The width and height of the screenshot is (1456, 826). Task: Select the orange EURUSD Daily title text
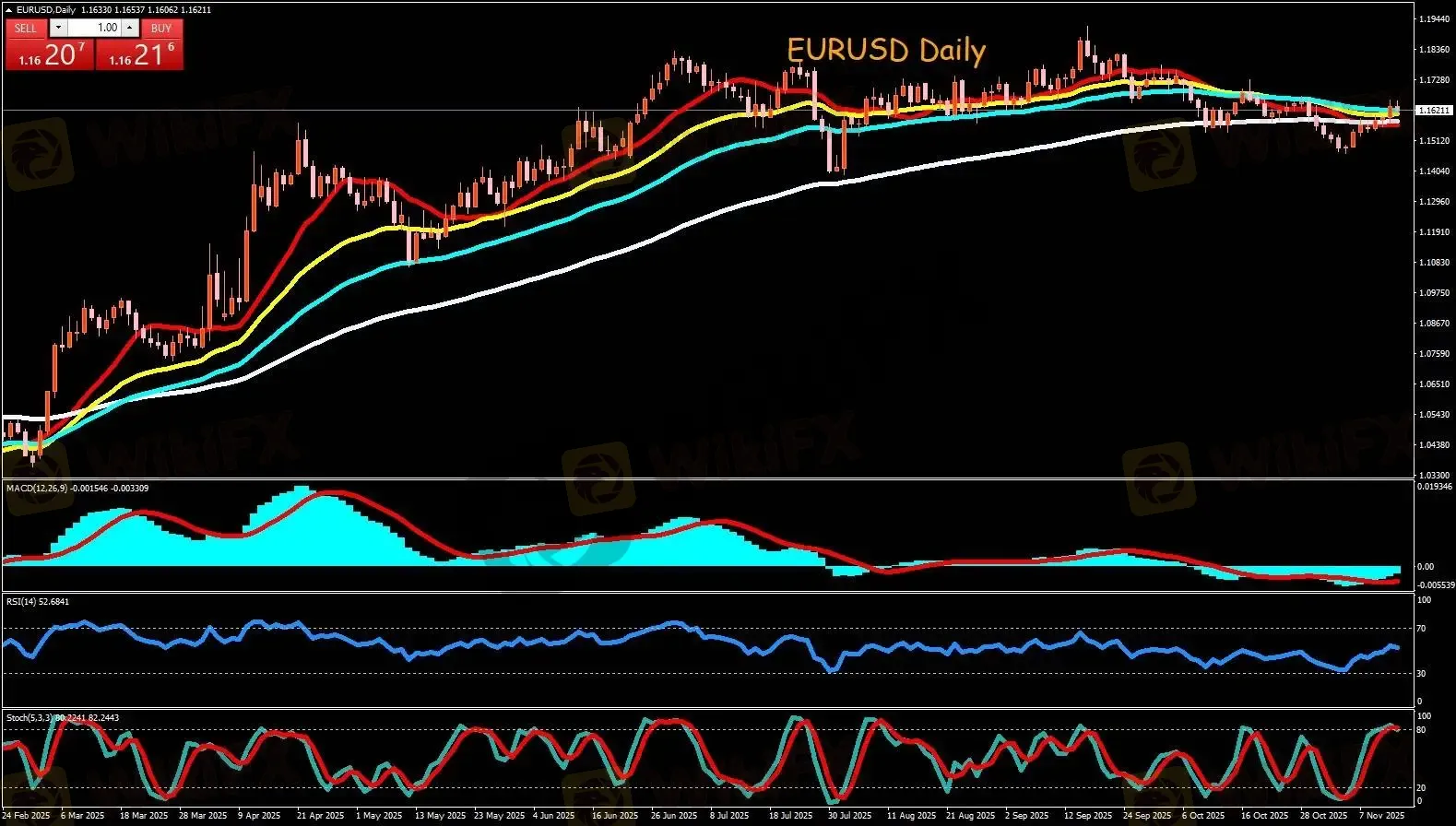pos(886,50)
